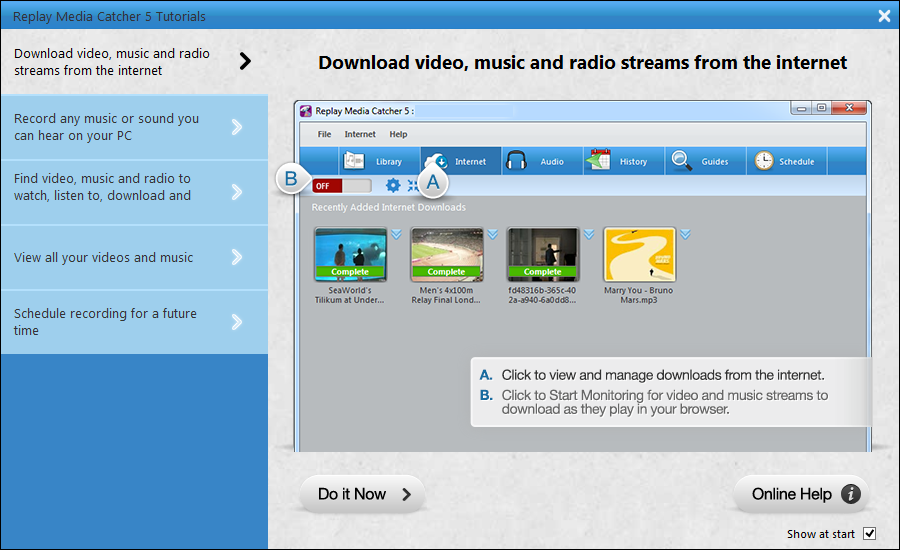The width and height of the screenshot is (900, 550).
Task: Click the Library tab label
Action: click(x=389, y=162)
